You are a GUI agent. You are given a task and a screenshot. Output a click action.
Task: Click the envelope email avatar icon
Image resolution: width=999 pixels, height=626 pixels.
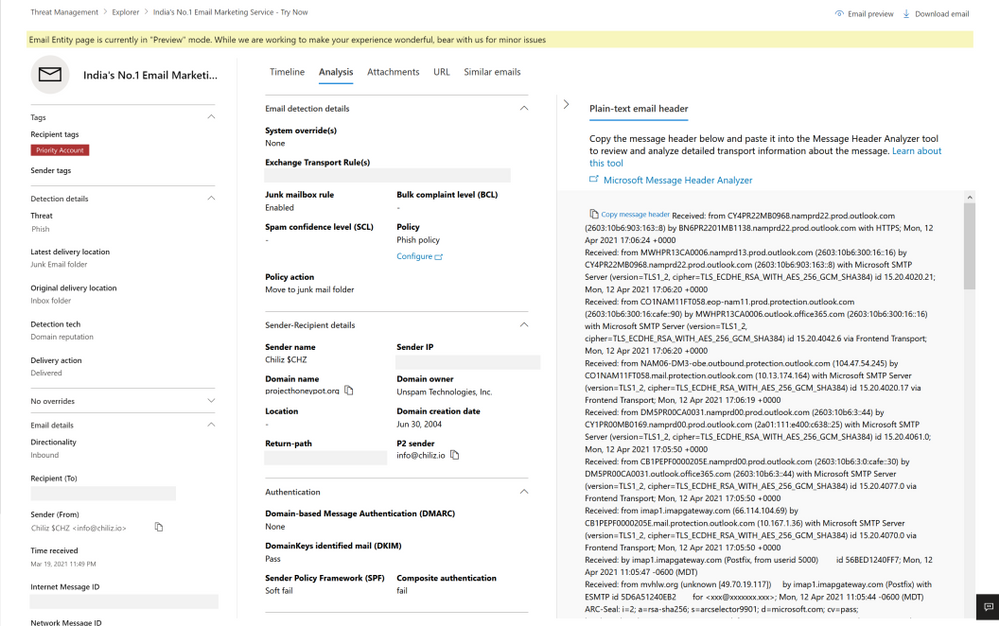click(x=50, y=75)
